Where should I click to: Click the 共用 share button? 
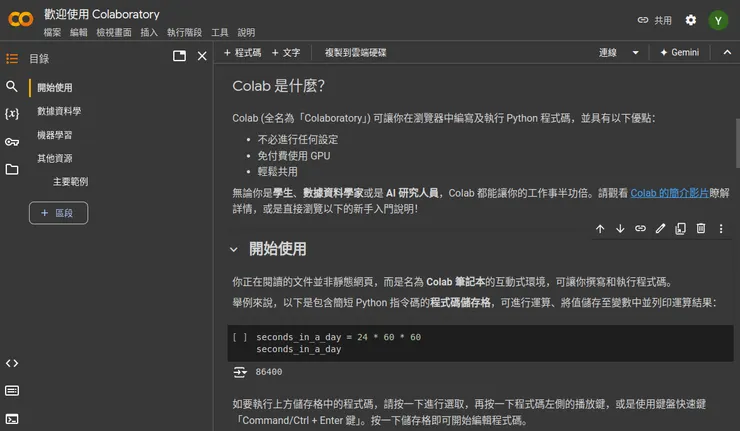655,20
